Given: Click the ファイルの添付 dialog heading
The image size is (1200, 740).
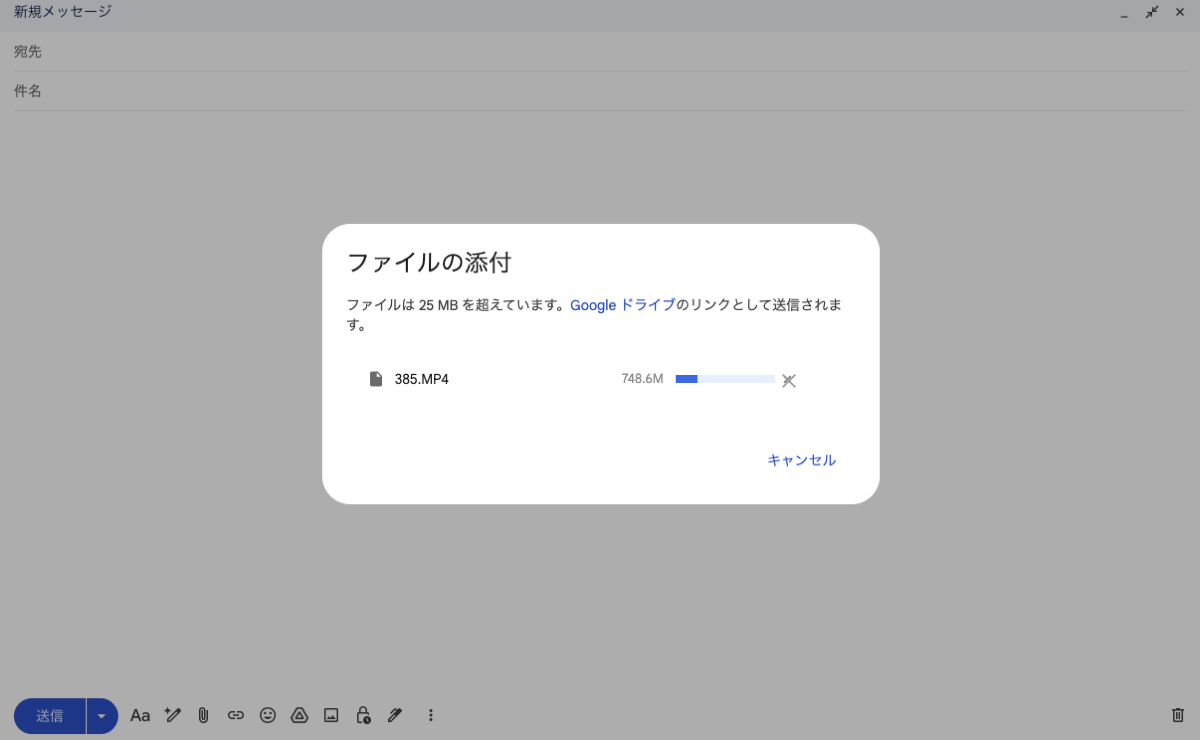Looking at the screenshot, I should point(429,263).
